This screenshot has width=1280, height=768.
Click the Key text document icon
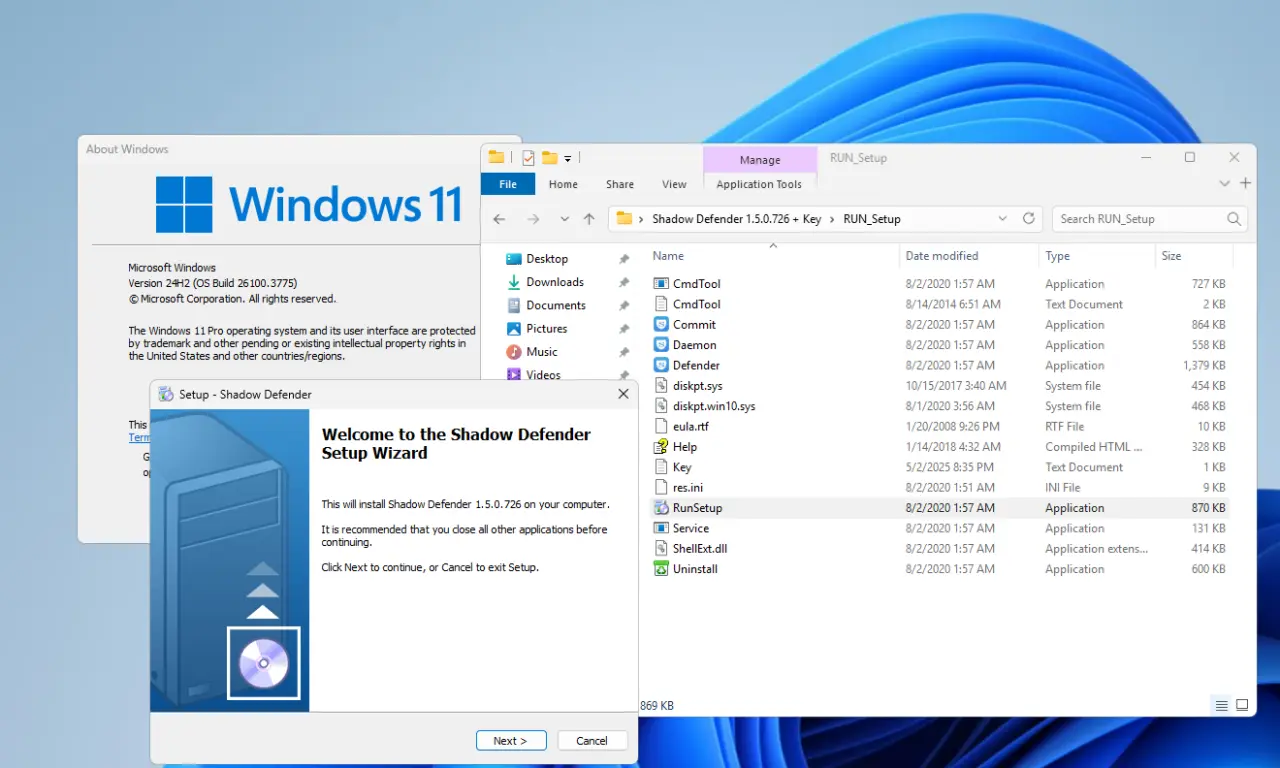tap(660, 467)
